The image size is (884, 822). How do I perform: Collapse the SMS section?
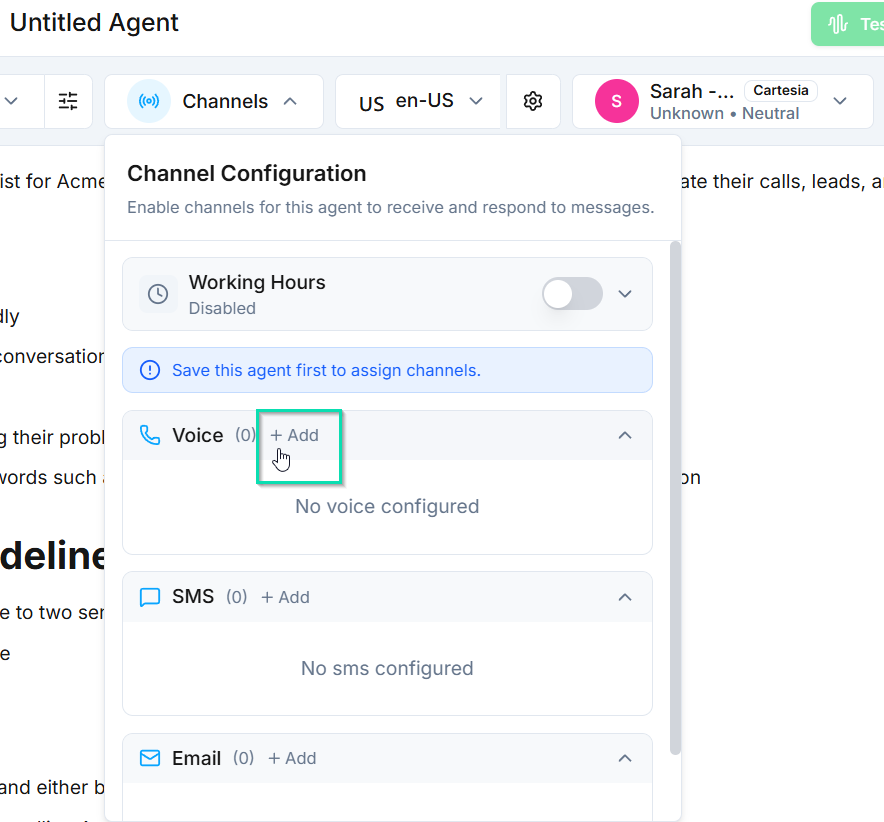pyautogui.click(x=625, y=597)
